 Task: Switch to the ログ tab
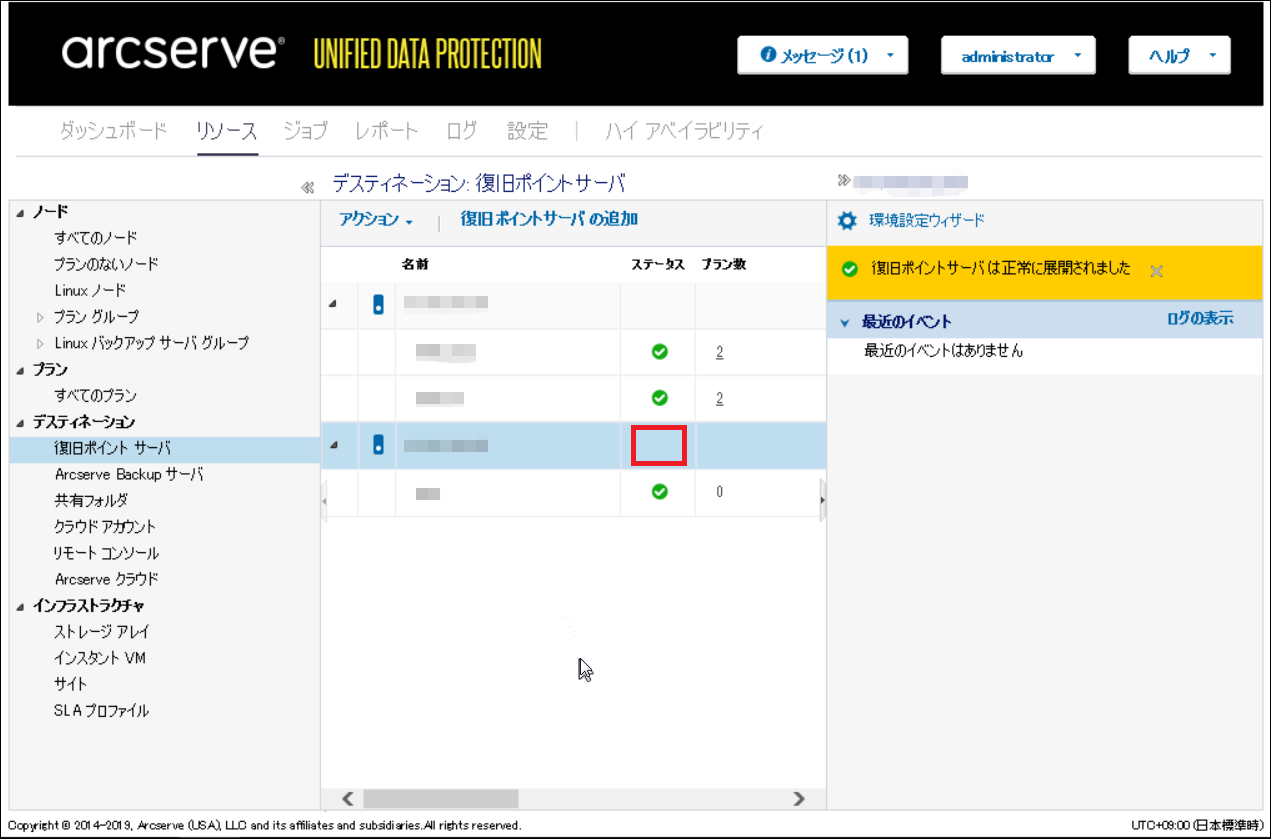pos(462,131)
